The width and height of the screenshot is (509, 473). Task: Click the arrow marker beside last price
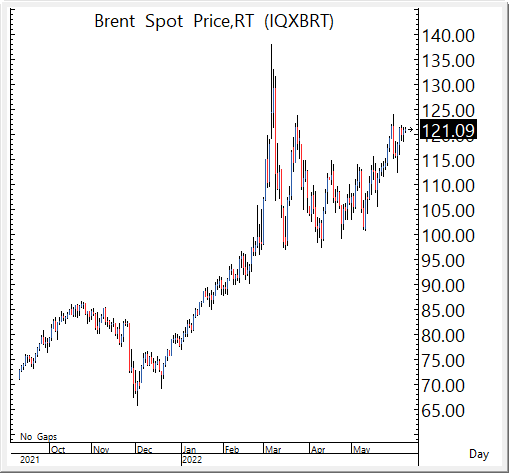click(x=410, y=129)
